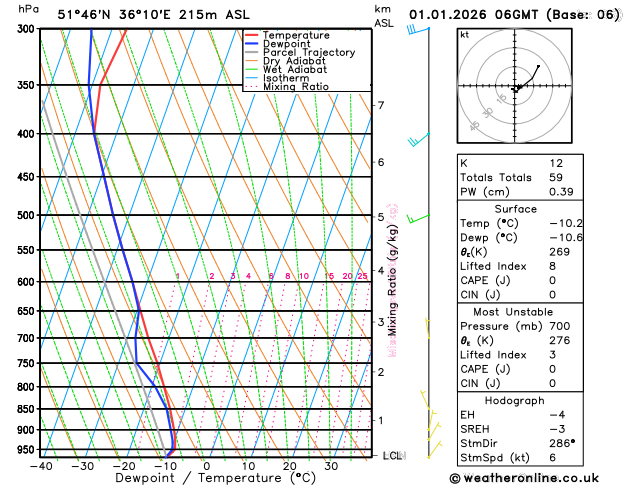Click the kt unit label in hodograph
629x486 pixels.
click(x=465, y=35)
